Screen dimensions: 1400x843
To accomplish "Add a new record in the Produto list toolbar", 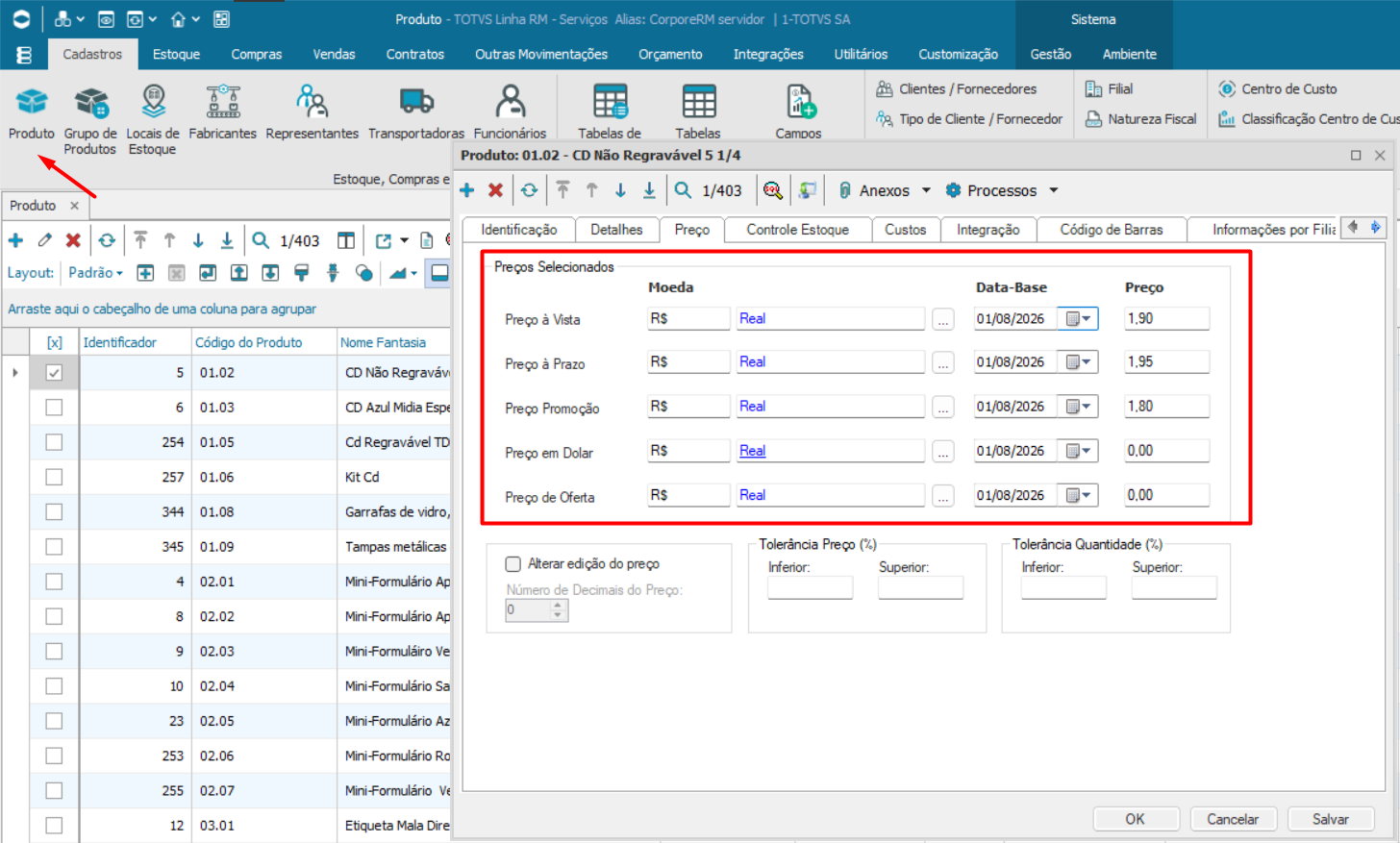I will click(15, 240).
